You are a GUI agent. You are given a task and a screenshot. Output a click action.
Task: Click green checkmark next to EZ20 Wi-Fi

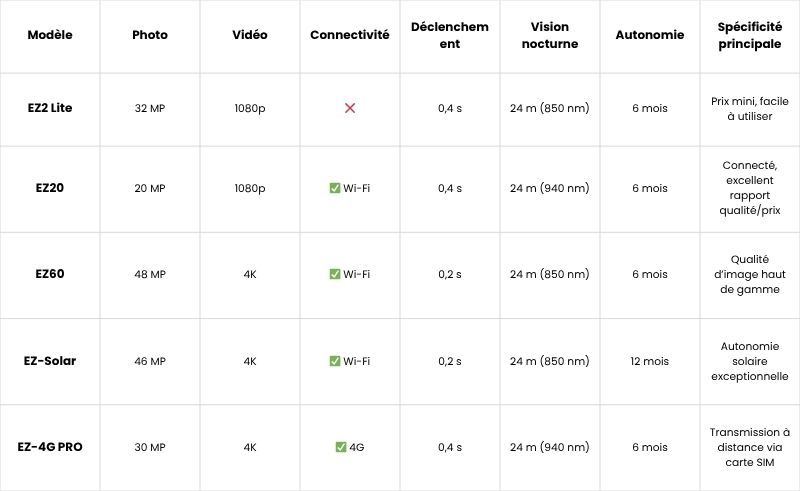tap(335, 188)
